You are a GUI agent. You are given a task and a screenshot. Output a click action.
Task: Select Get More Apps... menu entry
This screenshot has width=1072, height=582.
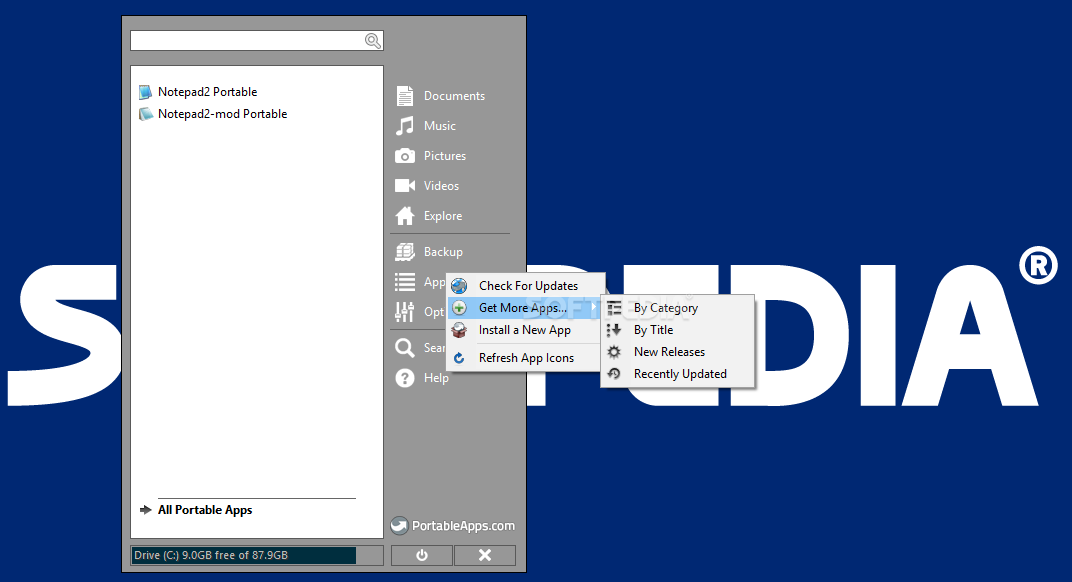pos(525,308)
